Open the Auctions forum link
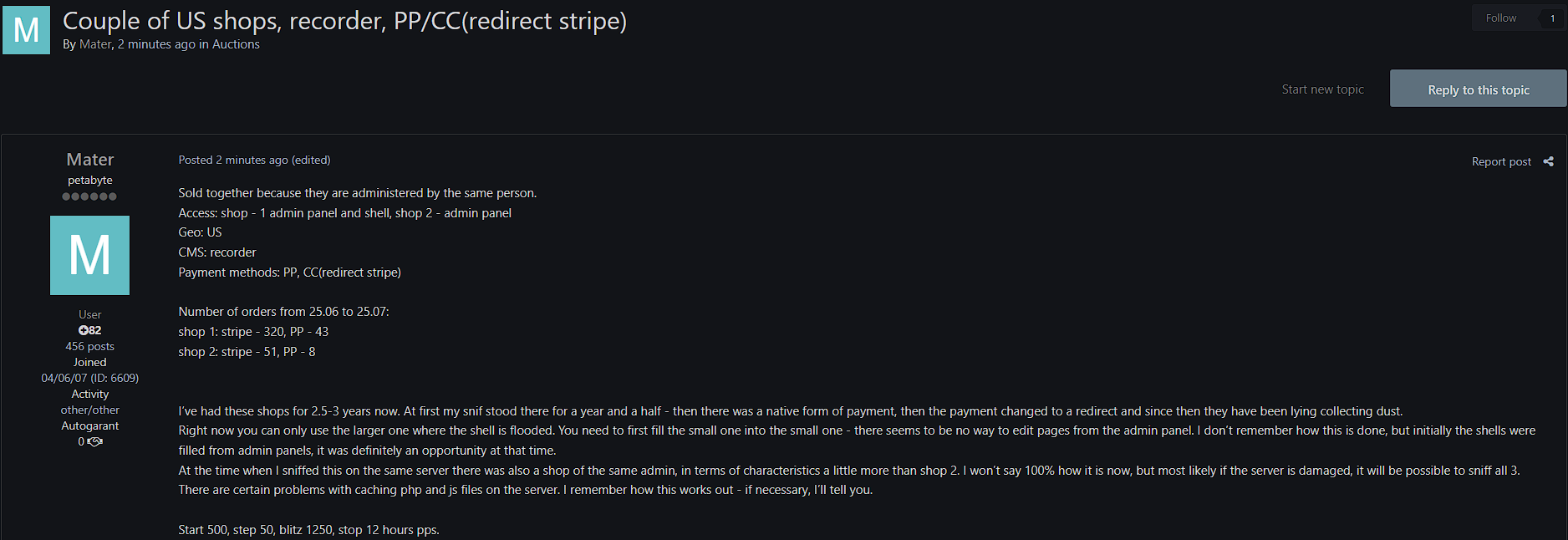 tap(236, 44)
